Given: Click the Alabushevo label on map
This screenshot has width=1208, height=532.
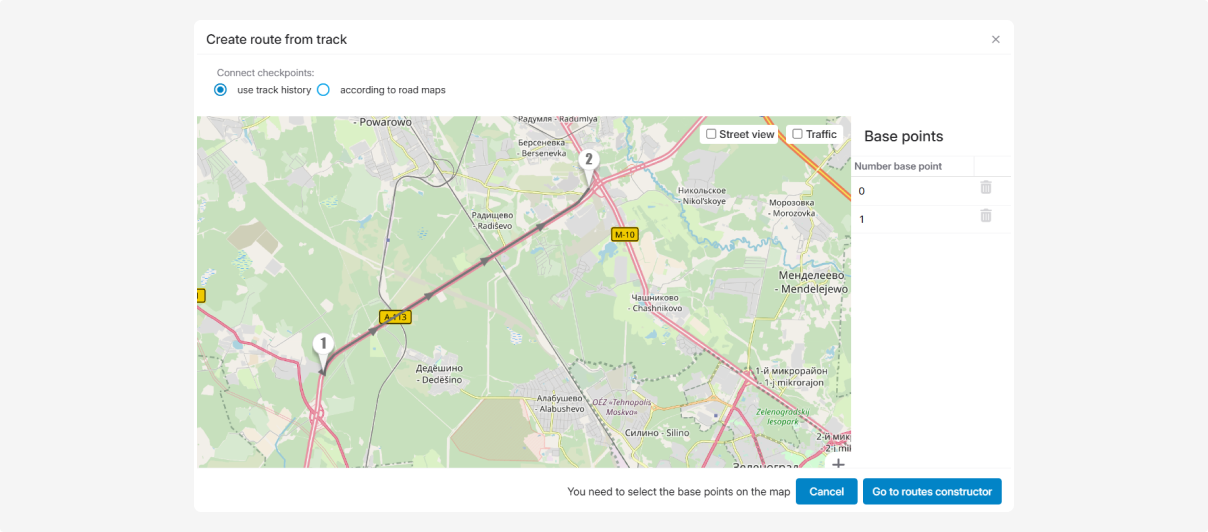Looking at the screenshot, I should point(560,404).
